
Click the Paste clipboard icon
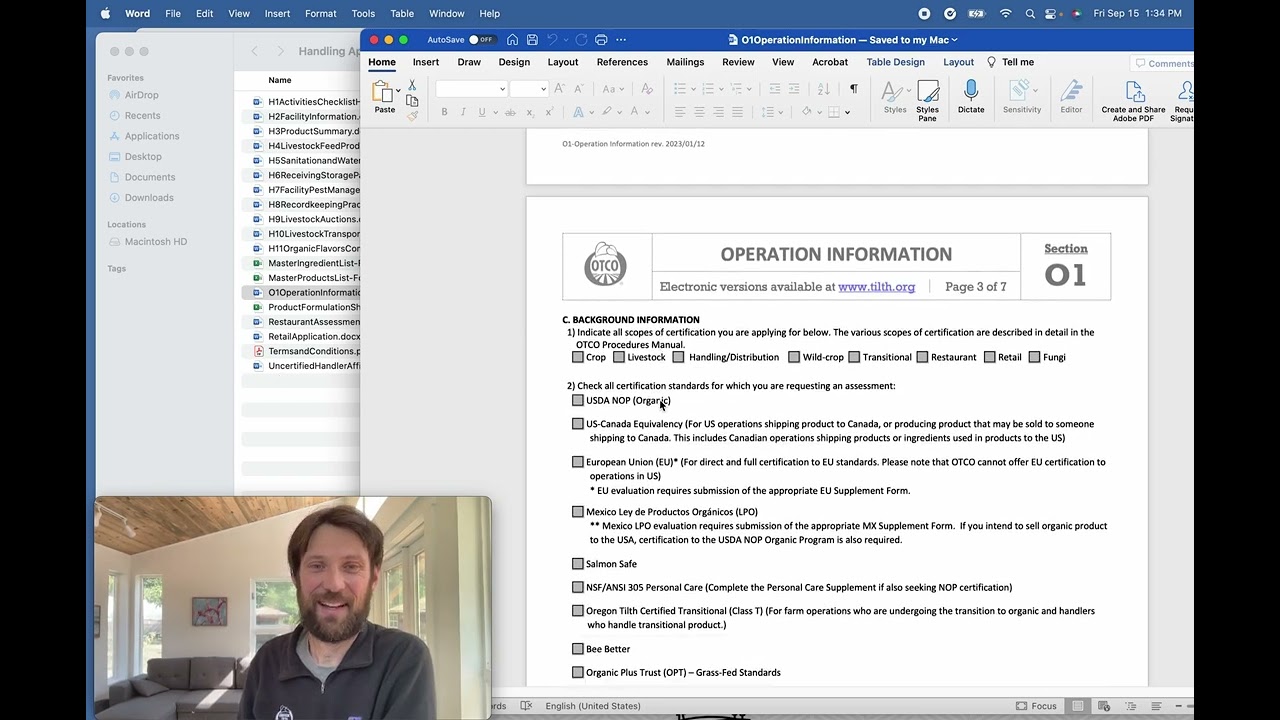click(x=384, y=93)
